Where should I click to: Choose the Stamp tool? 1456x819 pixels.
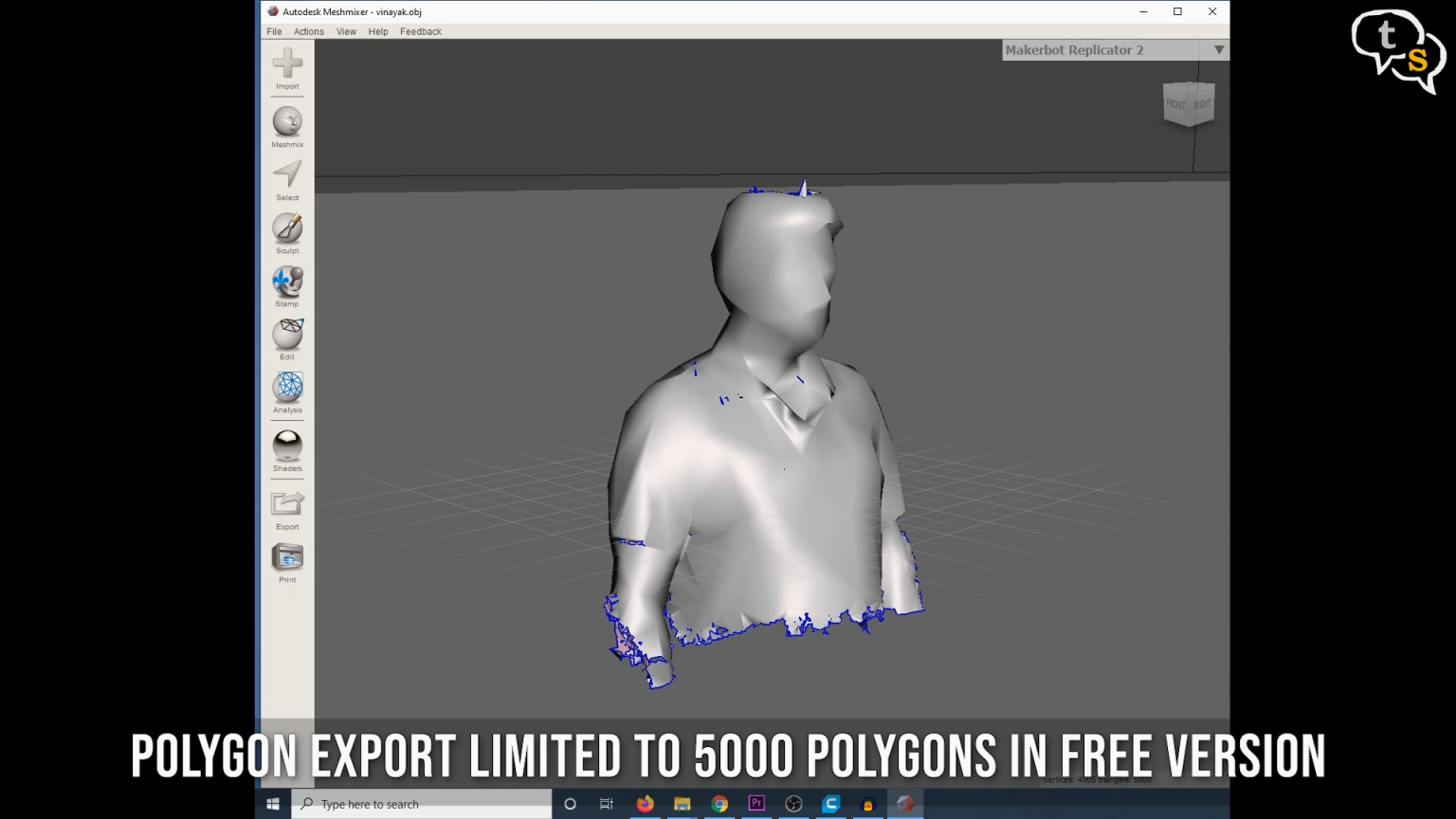pyautogui.click(x=287, y=283)
